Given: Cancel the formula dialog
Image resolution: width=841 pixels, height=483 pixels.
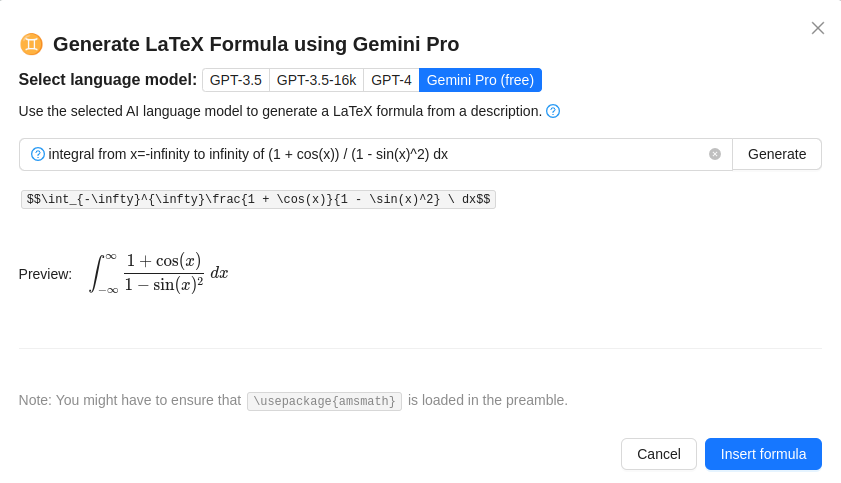Looking at the screenshot, I should (658, 454).
